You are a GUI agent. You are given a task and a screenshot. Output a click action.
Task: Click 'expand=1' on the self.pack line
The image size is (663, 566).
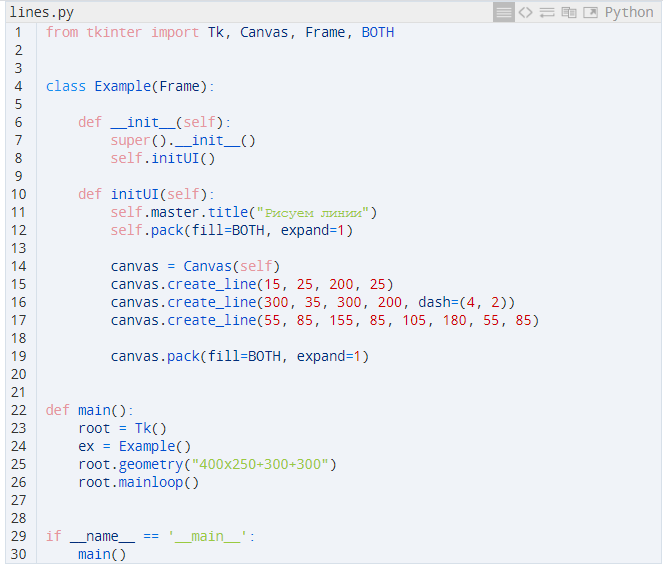[312, 230]
